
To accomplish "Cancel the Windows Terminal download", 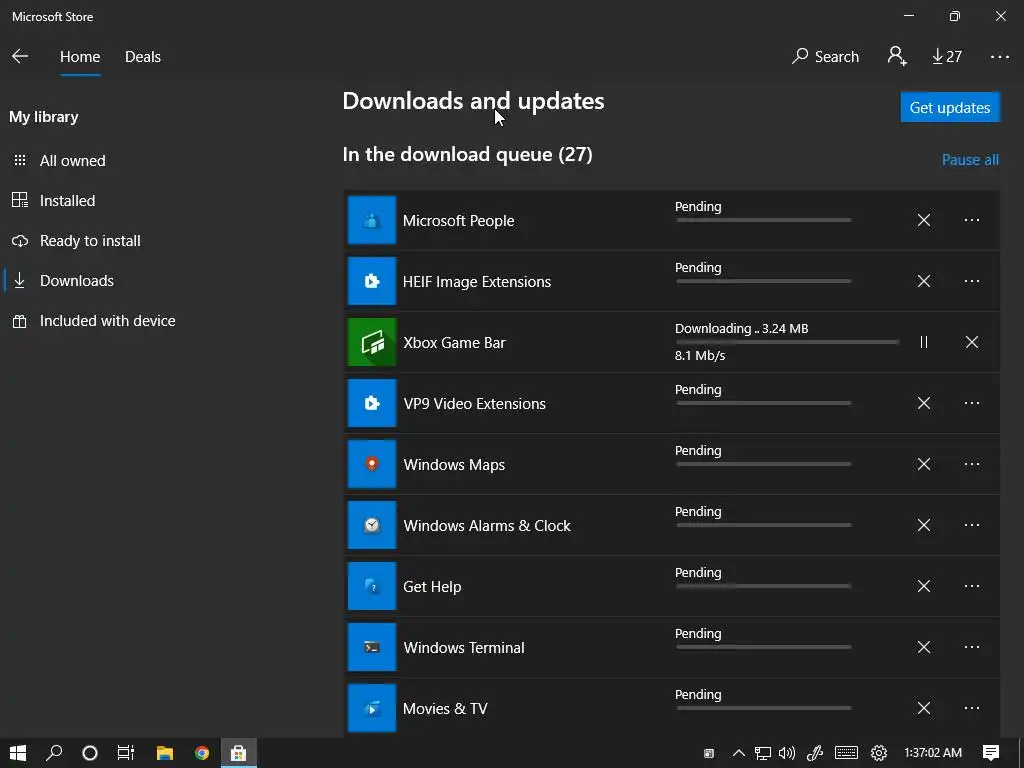I will pos(923,647).
